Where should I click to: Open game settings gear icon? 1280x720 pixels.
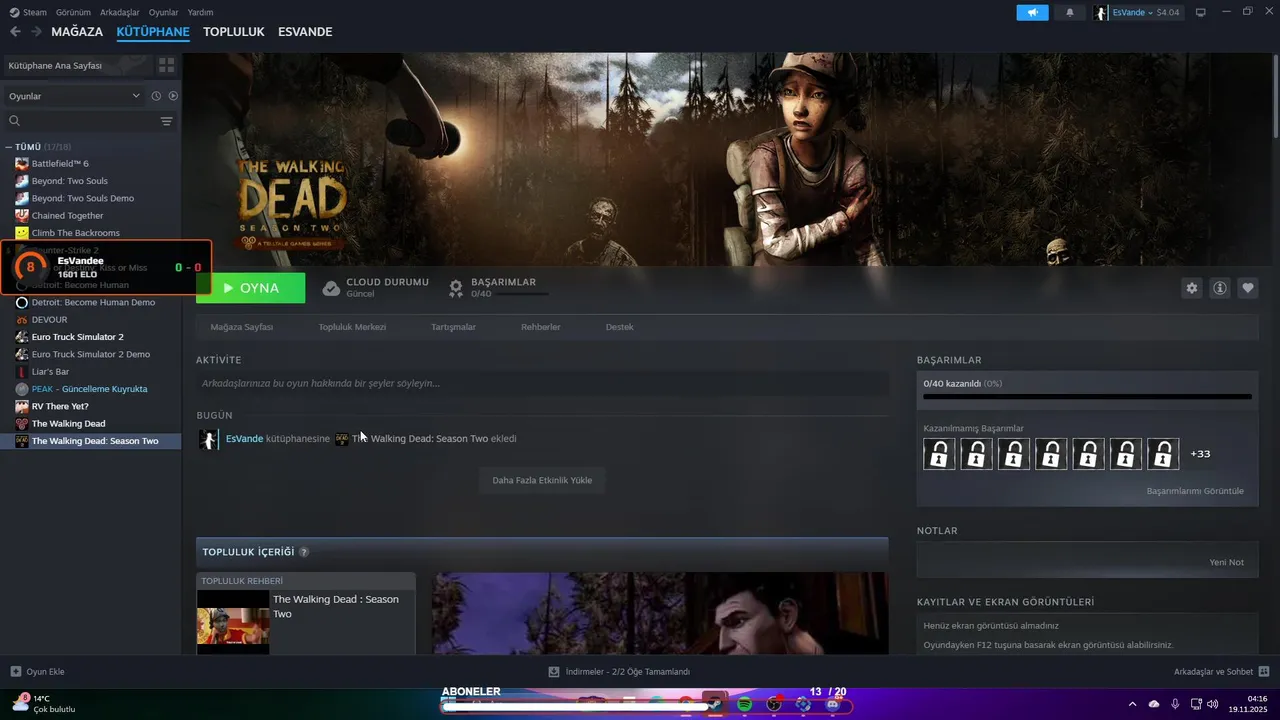1191,288
